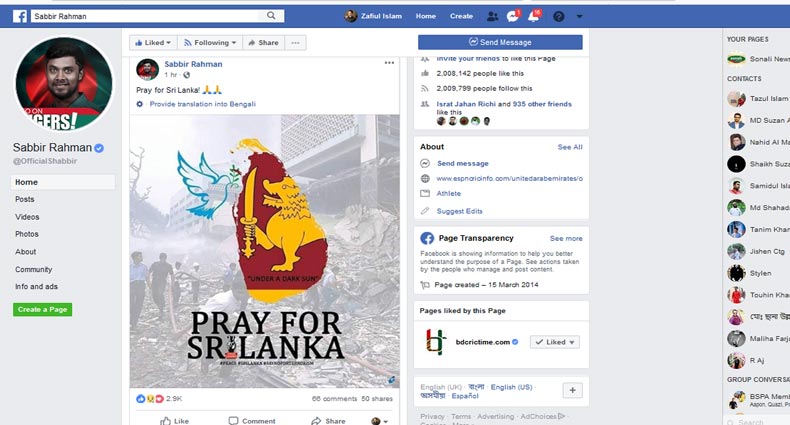The width and height of the screenshot is (790, 425).
Task: Open the help question mark icon
Action: (559, 17)
